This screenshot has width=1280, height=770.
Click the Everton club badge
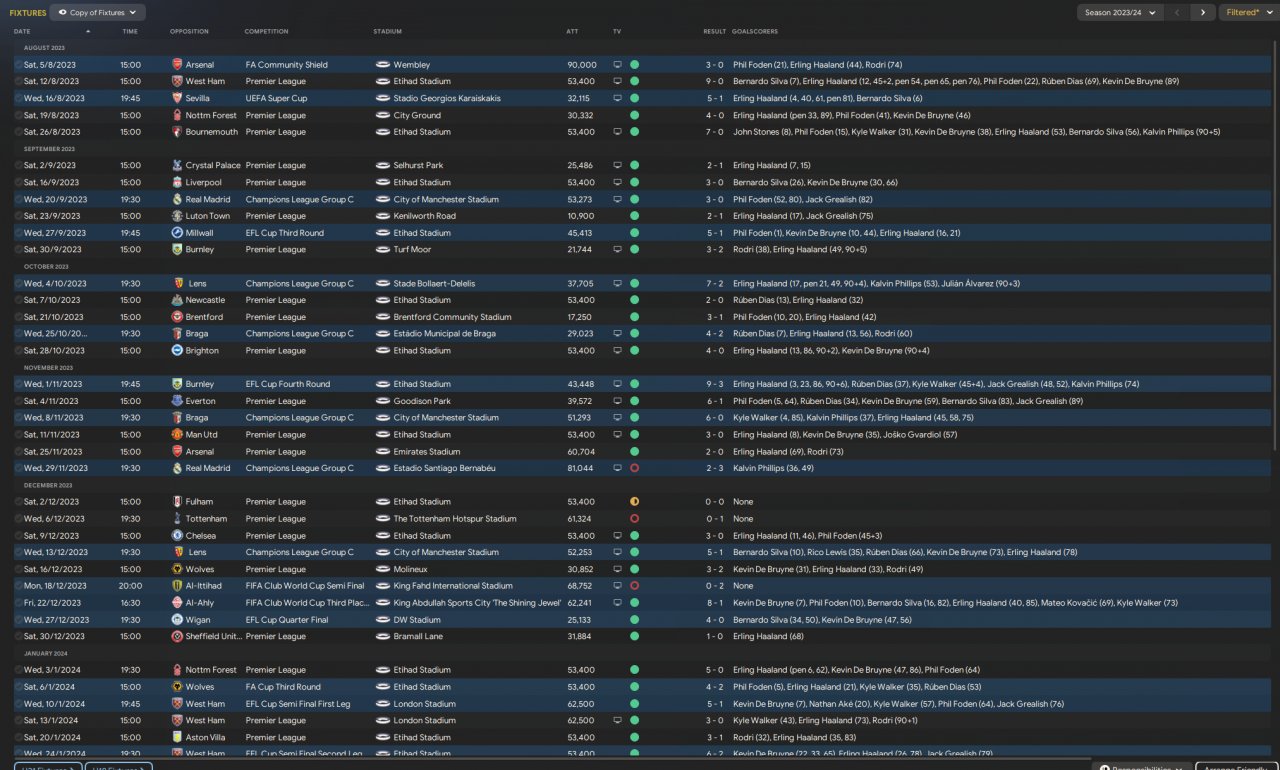click(x=177, y=401)
